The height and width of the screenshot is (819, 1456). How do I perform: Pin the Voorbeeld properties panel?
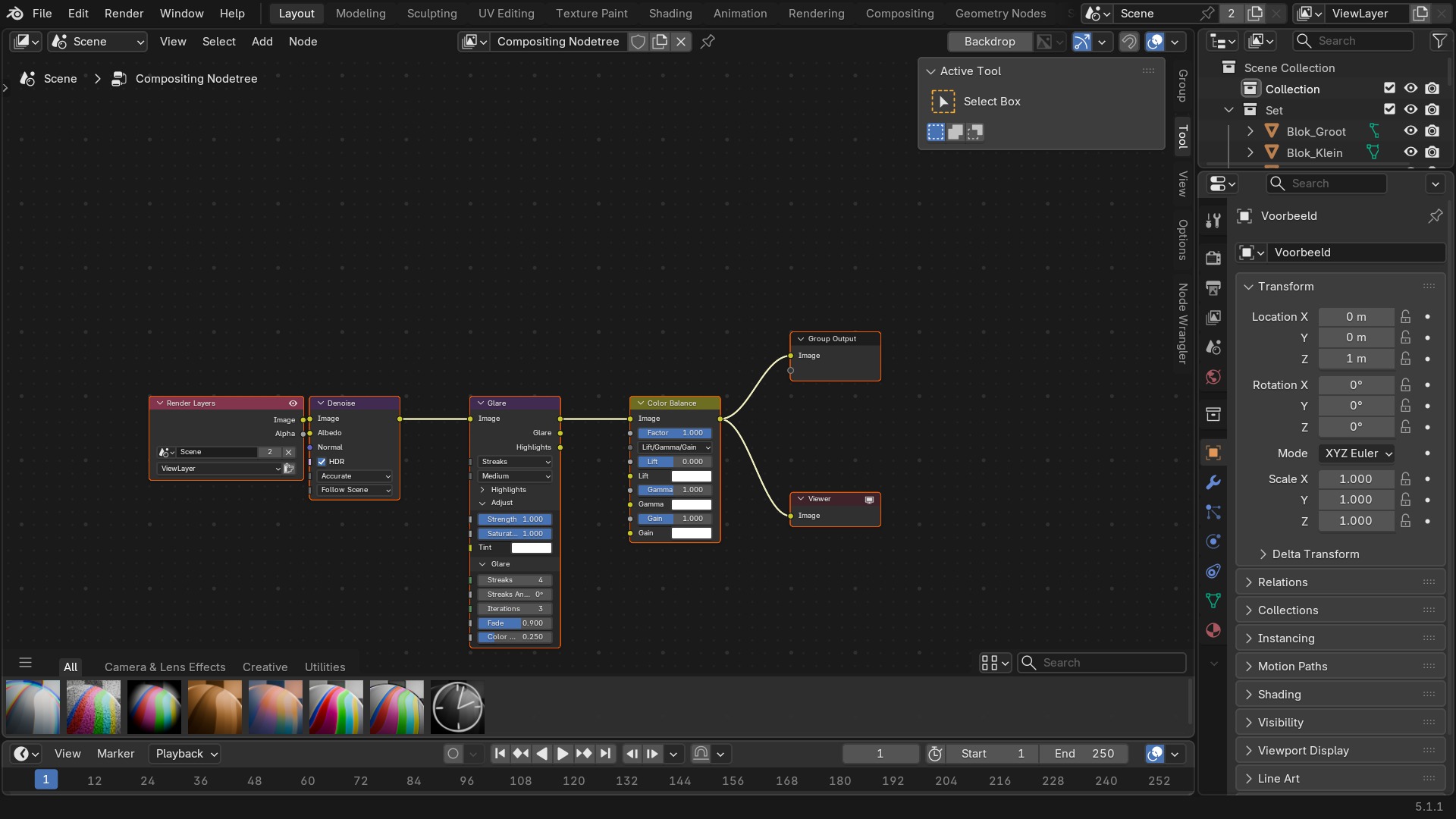tap(1436, 216)
